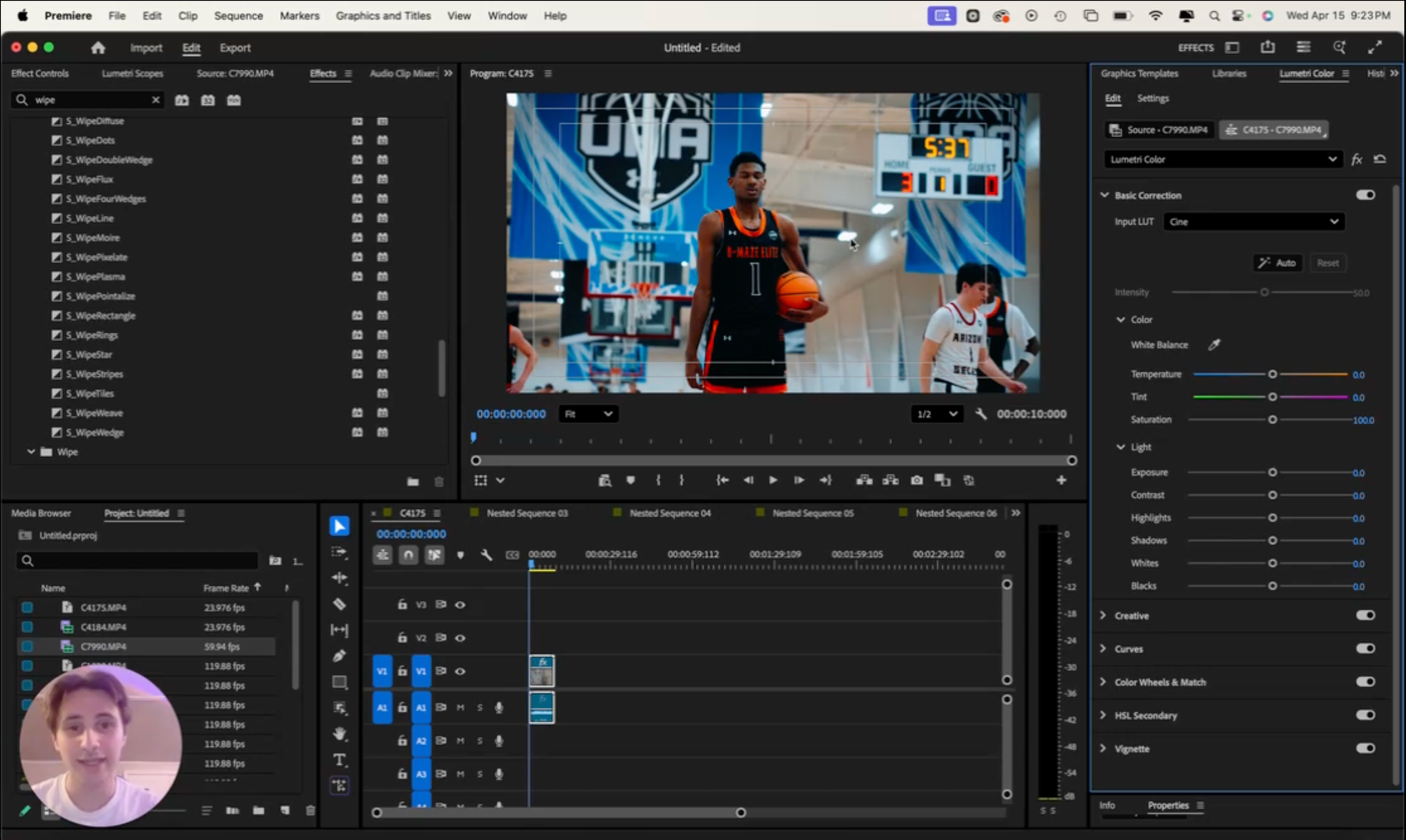Image resolution: width=1406 pixels, height=840 pixels.
Task: Click the Temperature slider handle
Action: point(1273,374)
